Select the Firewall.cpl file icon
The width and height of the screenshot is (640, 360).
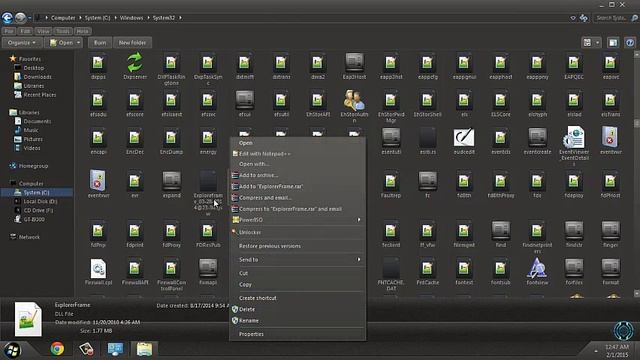click(x=98, y=268)
